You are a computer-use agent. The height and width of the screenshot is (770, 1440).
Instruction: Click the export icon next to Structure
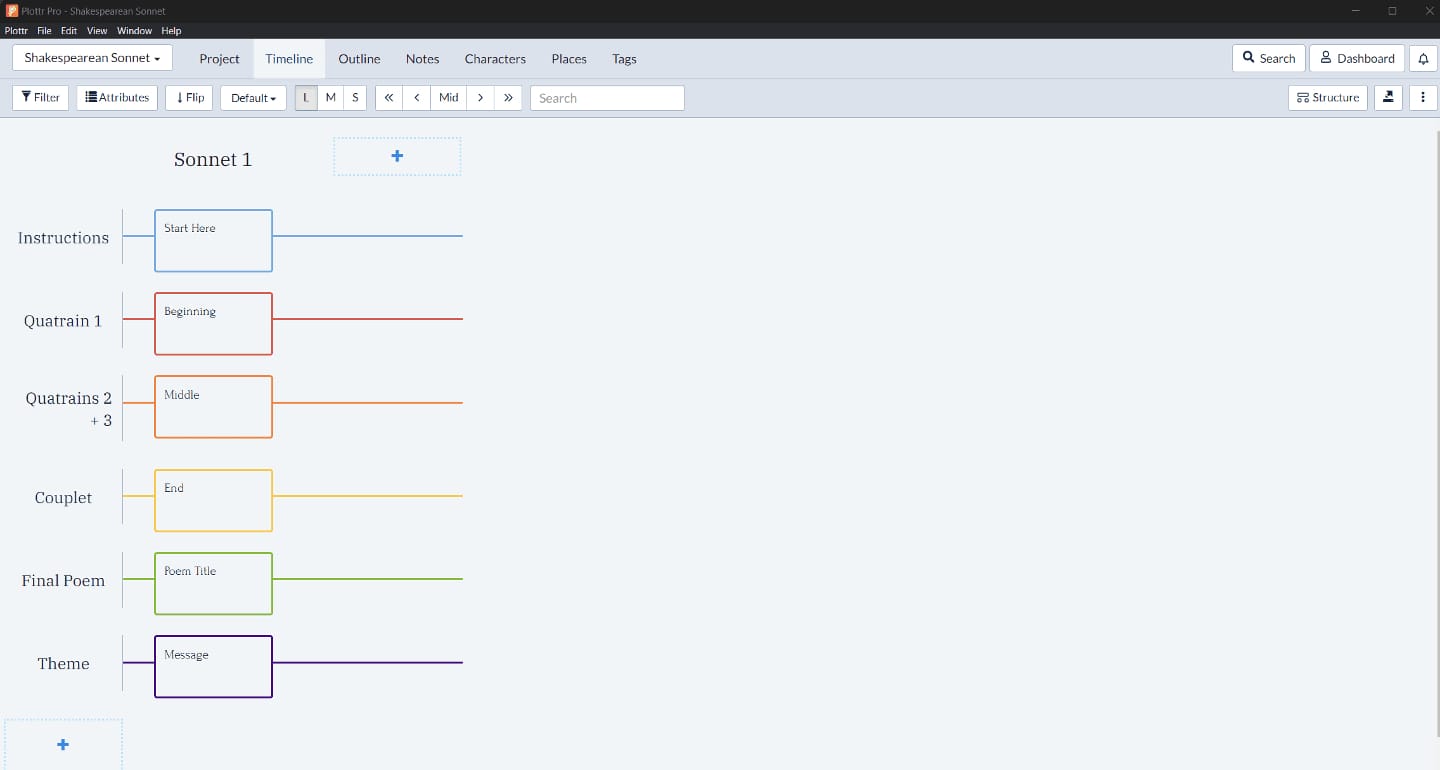[x=1388, y=98]
